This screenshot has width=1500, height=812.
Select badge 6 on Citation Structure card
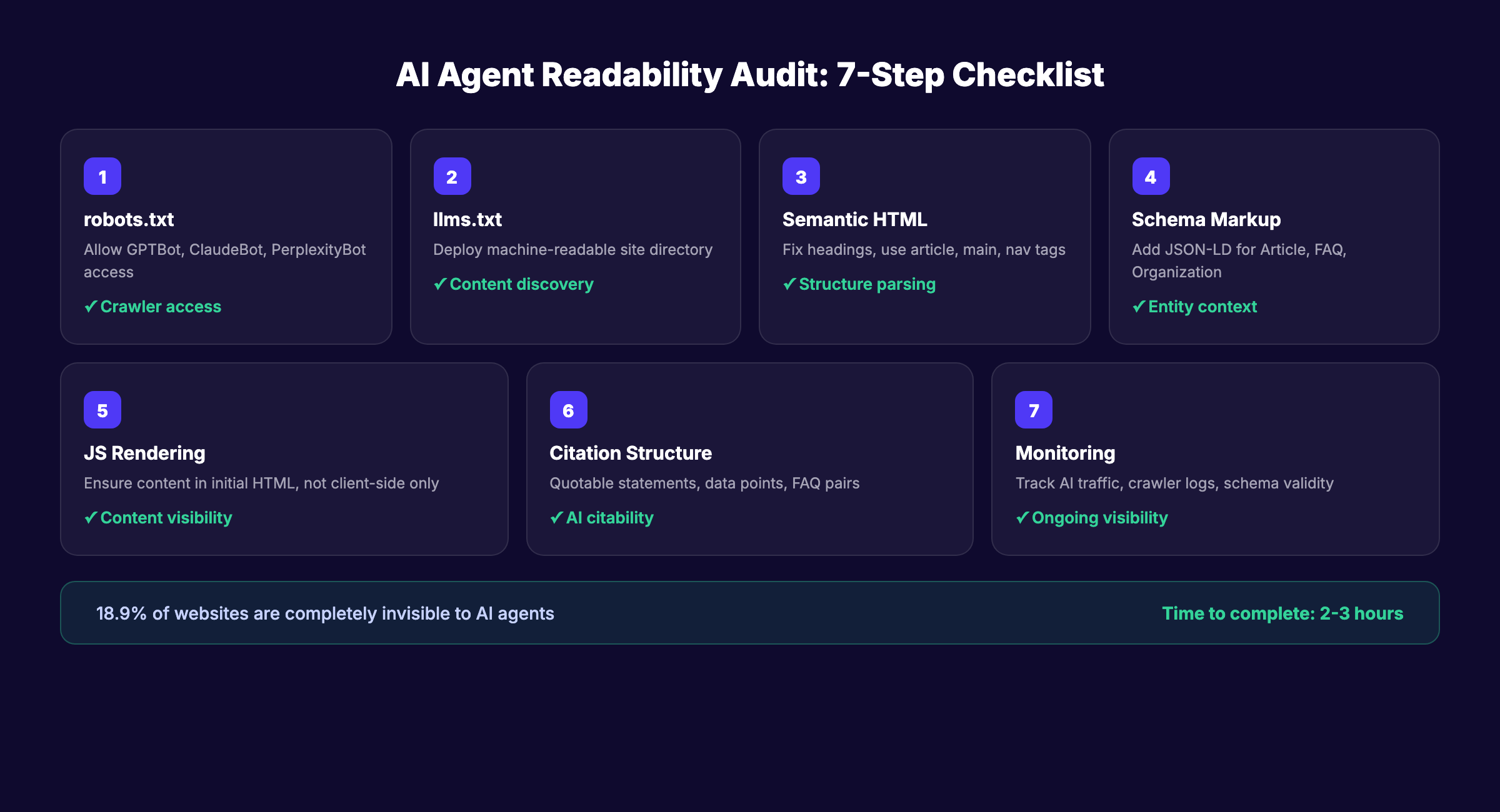click(x=567, y=410)
